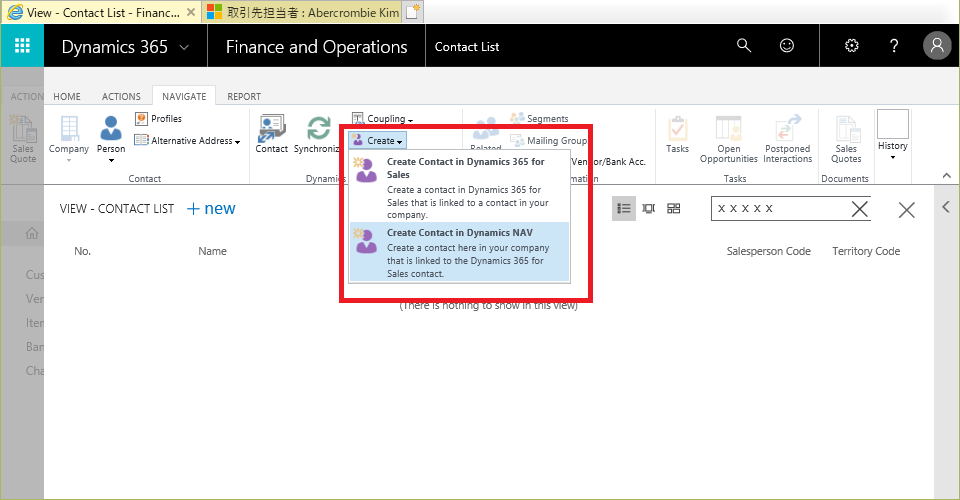This screenshot has height=500, width=960.
Task: Switch to the HOME ribbon tab
Action: (67, 97)
